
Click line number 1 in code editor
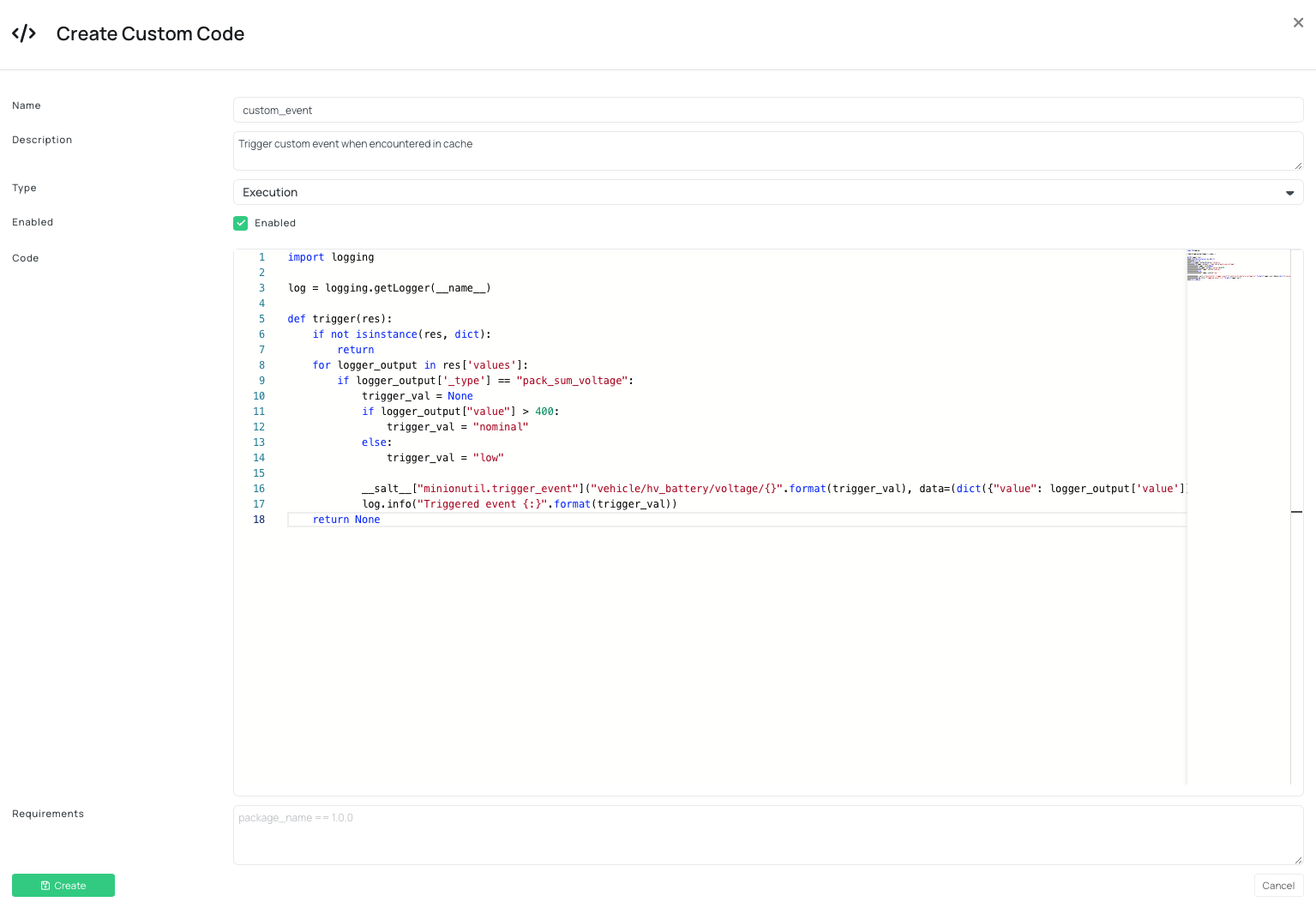(262, 257)
